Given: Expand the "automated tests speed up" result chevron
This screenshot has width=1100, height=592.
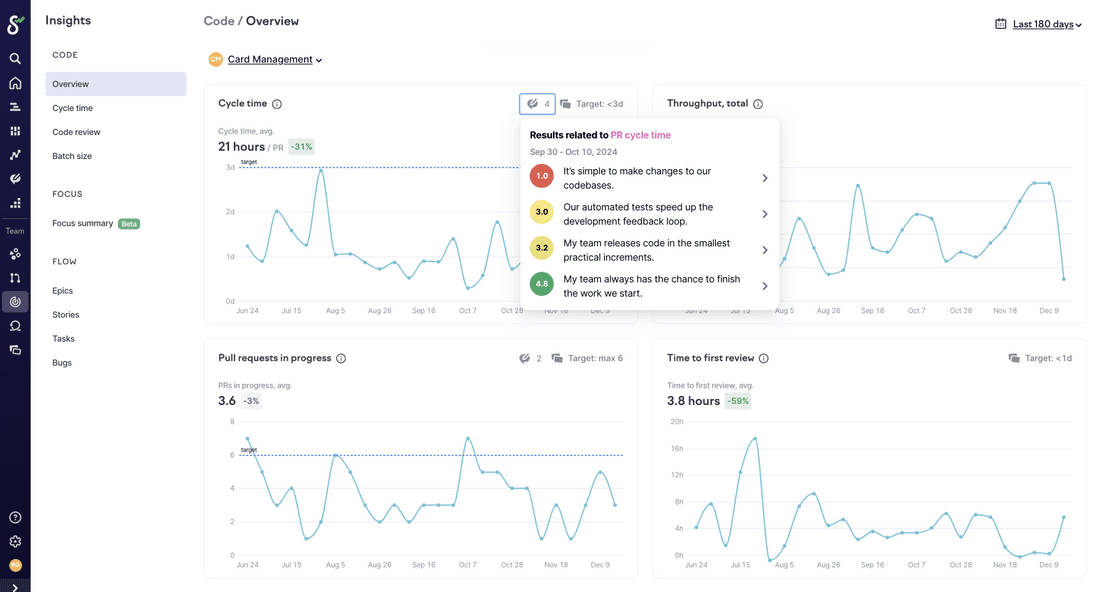Looking at the screenshot, I should point(765,214).
